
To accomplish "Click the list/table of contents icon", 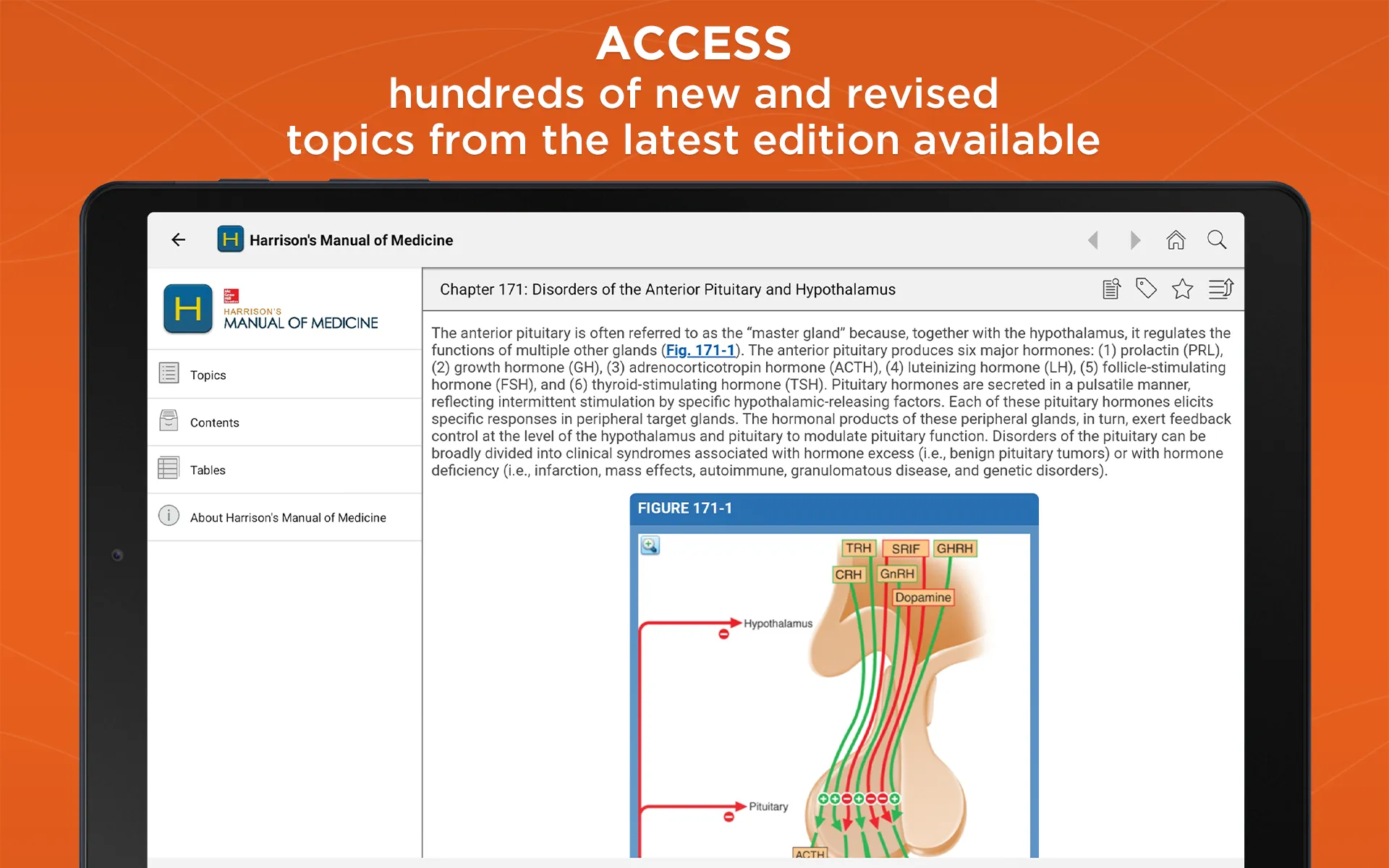I will click(x=1221, y=291).
